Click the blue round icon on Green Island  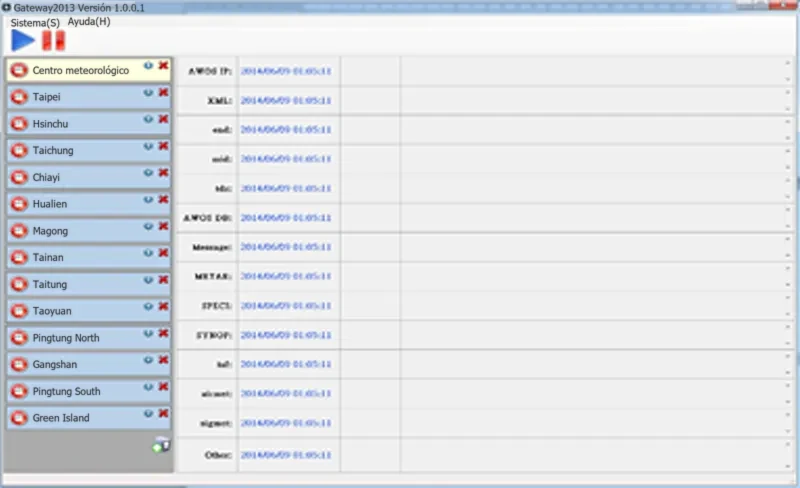click(148, 413)
